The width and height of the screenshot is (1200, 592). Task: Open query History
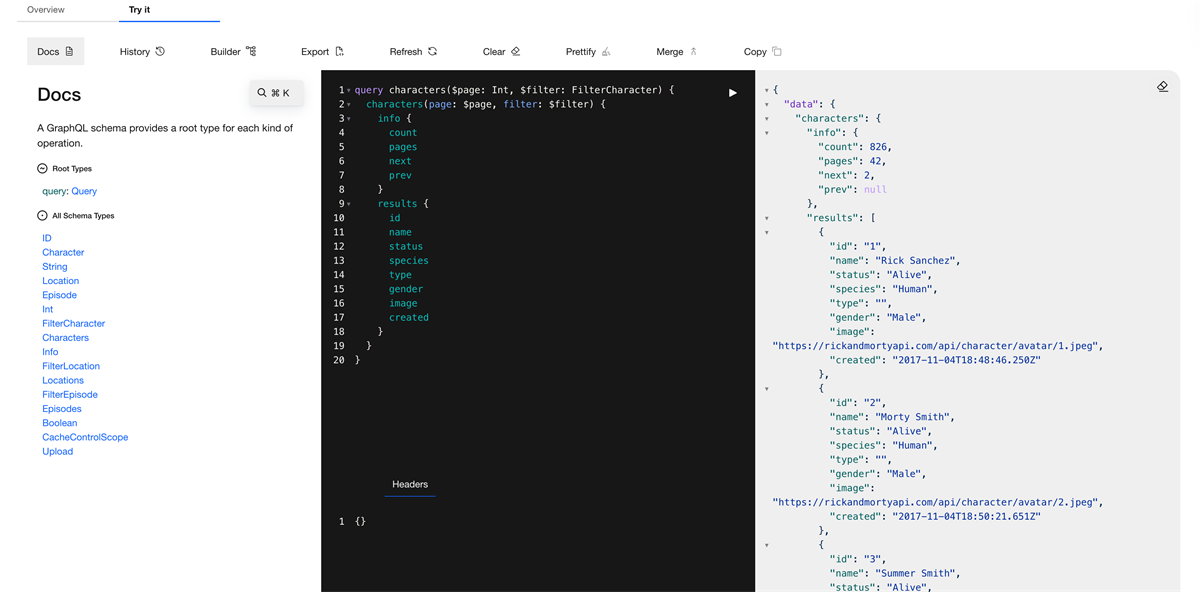[142, 51]
